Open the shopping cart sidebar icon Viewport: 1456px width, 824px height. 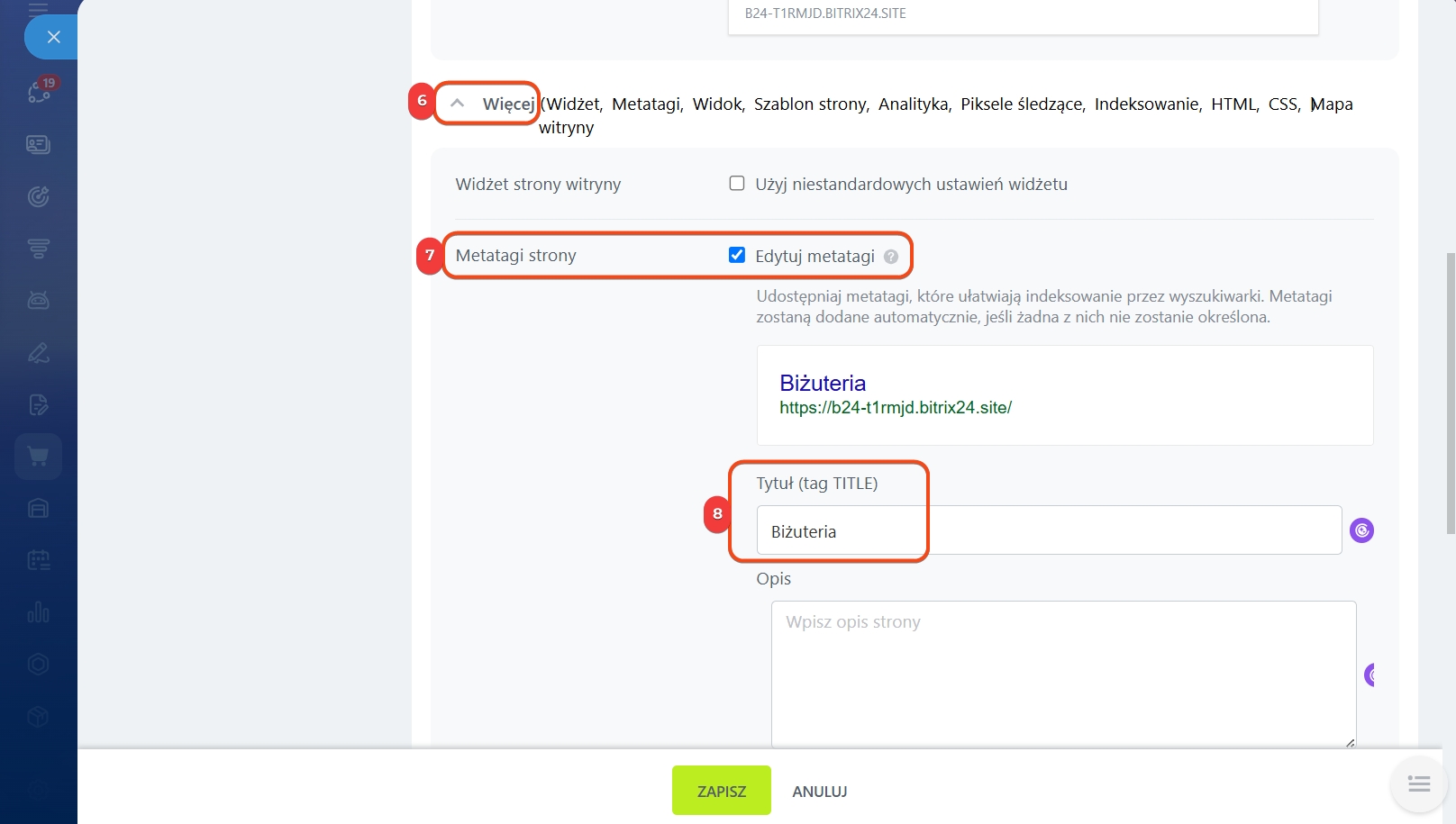(x=38, y=456)
